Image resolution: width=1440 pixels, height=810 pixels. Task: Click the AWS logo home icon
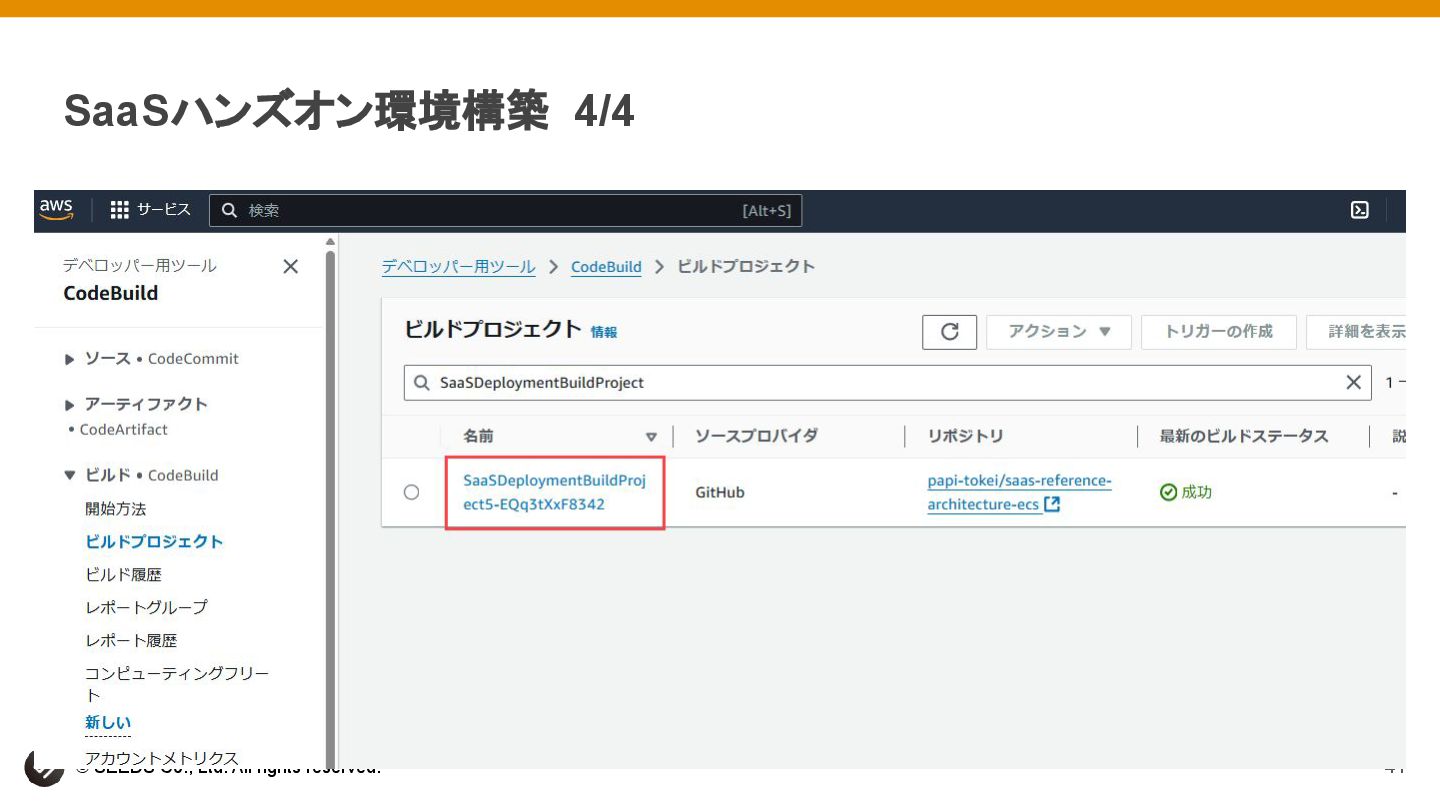(x=57, y=209)
